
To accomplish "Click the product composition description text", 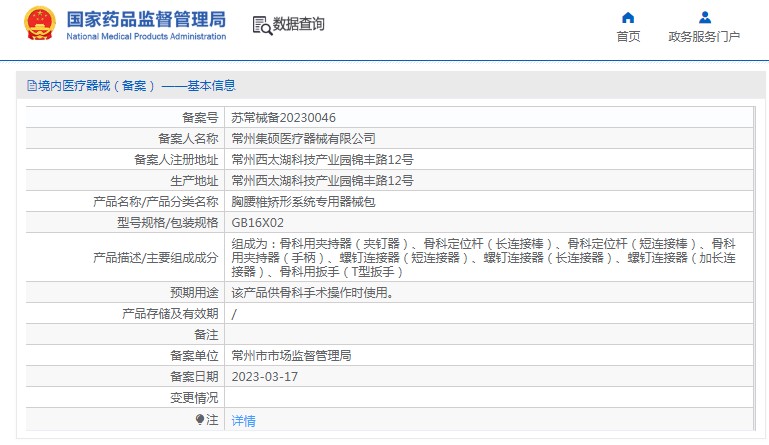I will point(484,258).
